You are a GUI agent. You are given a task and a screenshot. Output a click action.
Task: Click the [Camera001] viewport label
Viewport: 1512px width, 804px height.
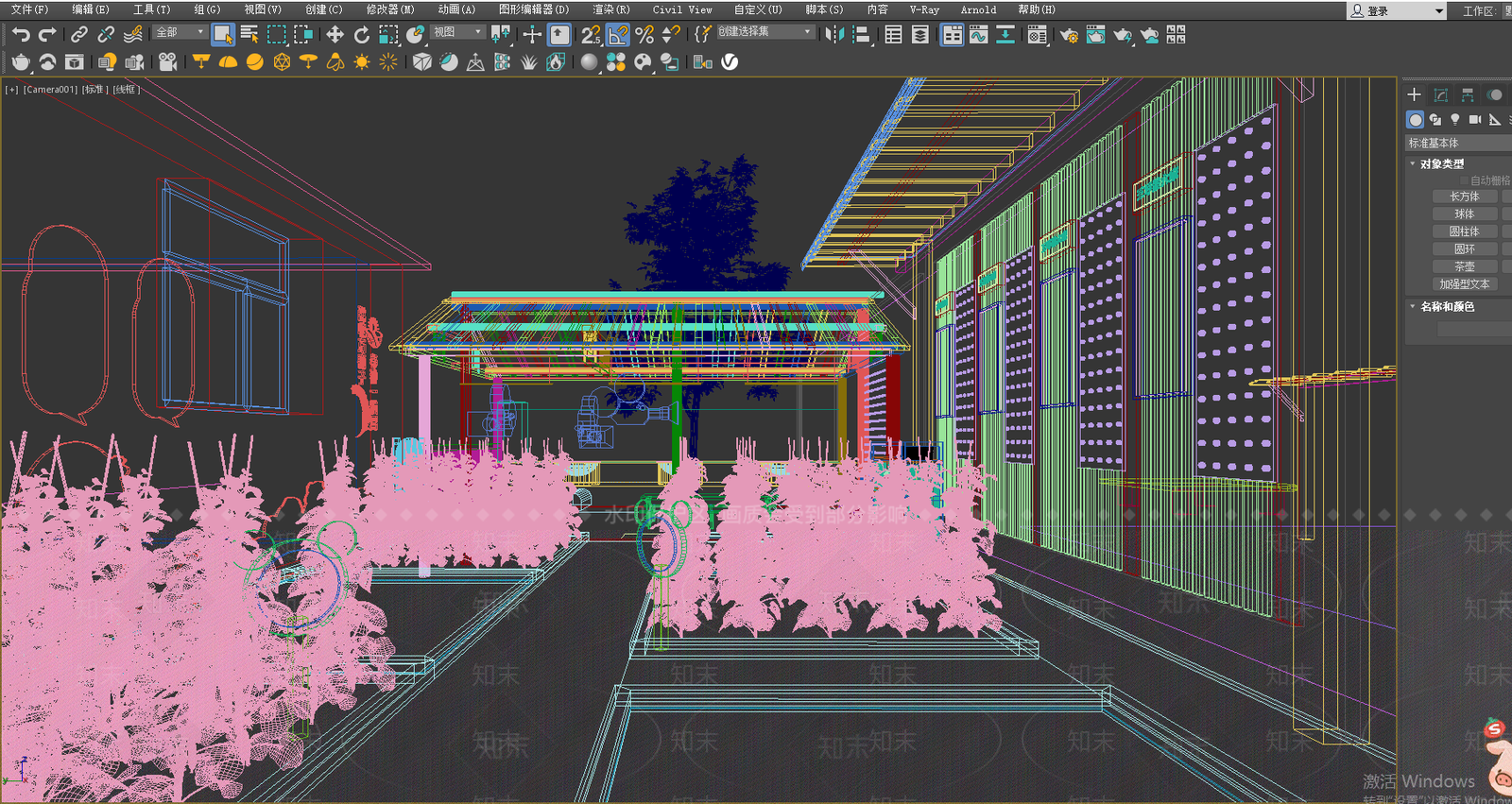[x=50, y=90]
